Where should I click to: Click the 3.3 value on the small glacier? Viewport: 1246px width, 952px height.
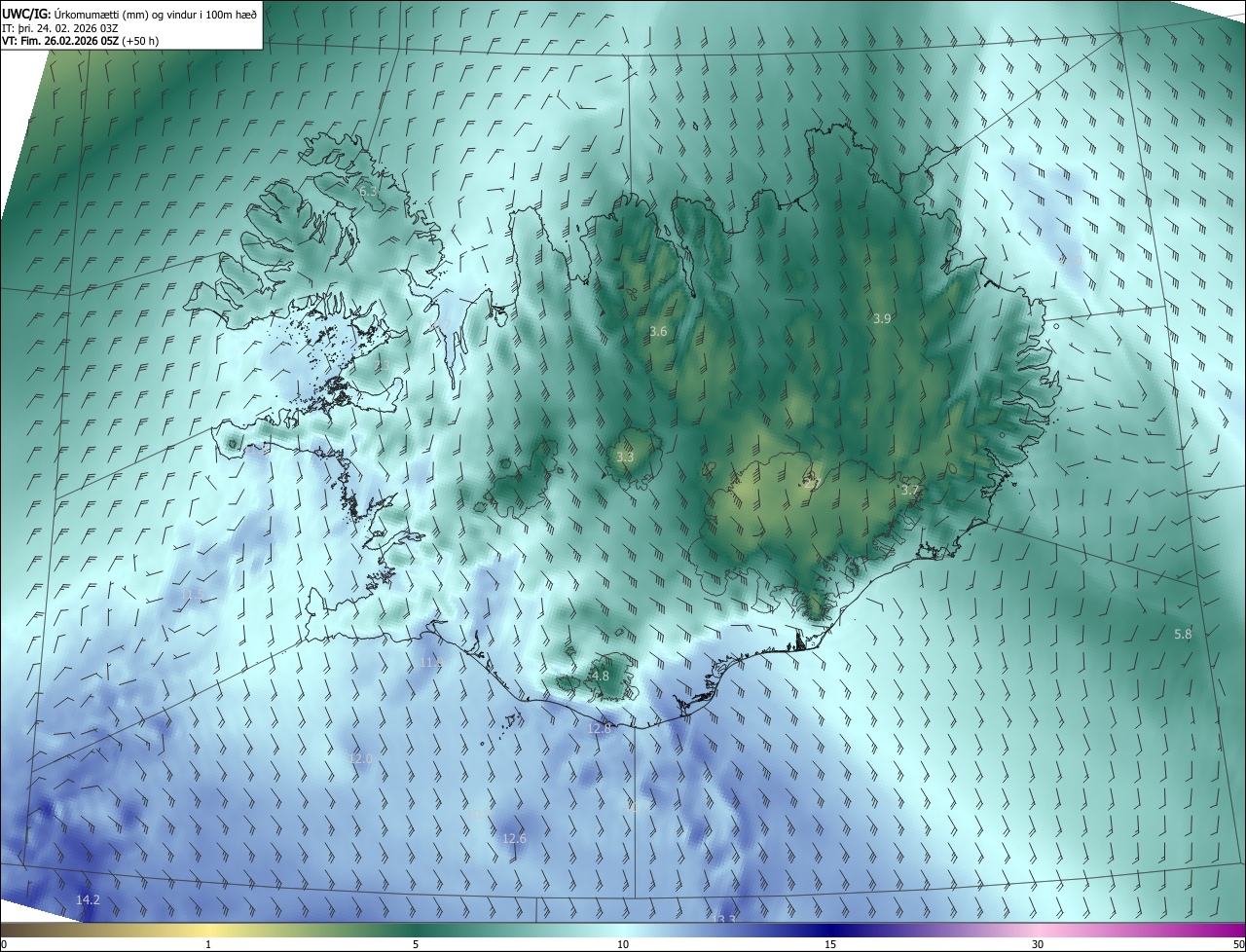pos(625,457)
